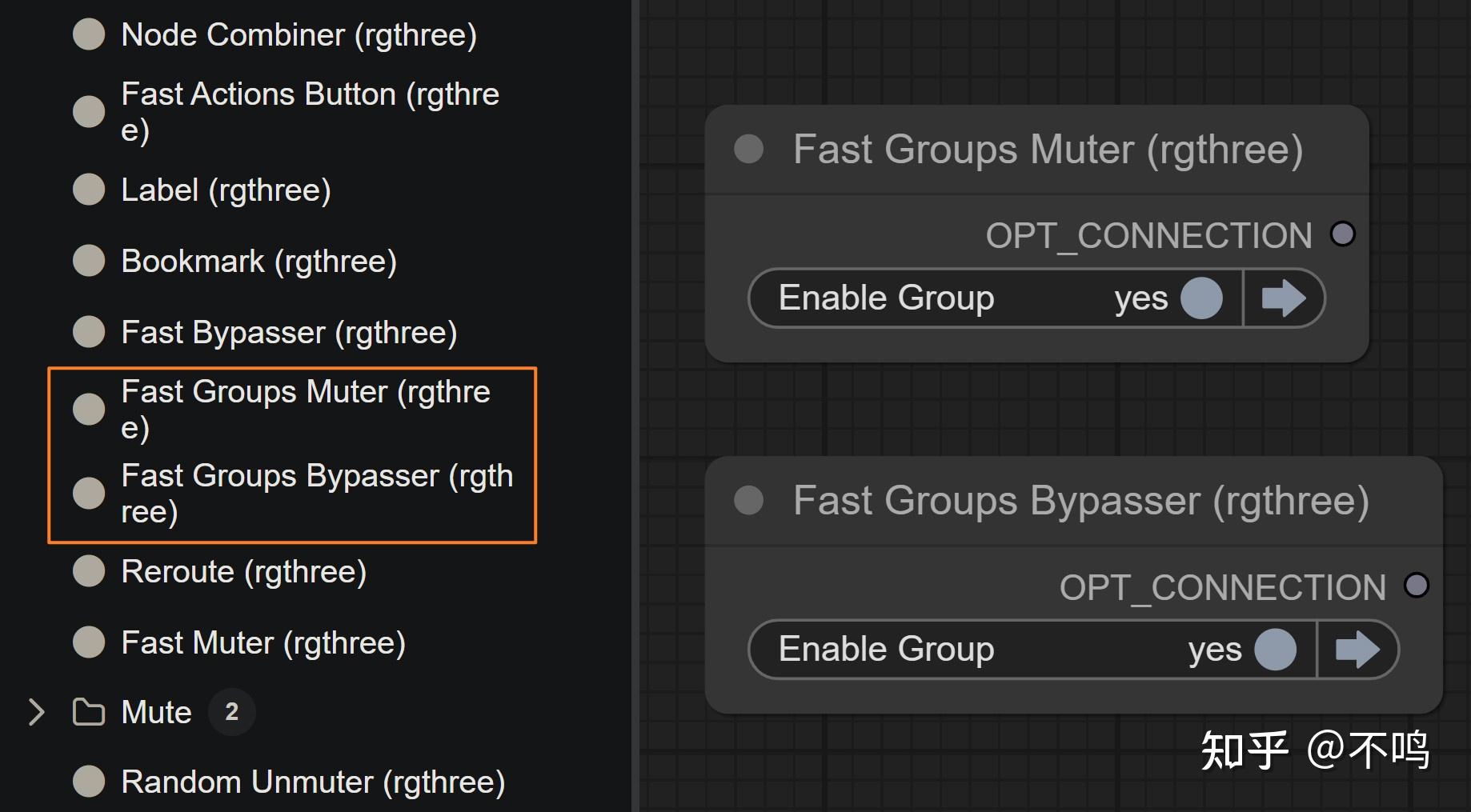Click Fast Groups Muter entry in sidebar
The width and height of the screenshot is (1471, 812).
(305, 409)
